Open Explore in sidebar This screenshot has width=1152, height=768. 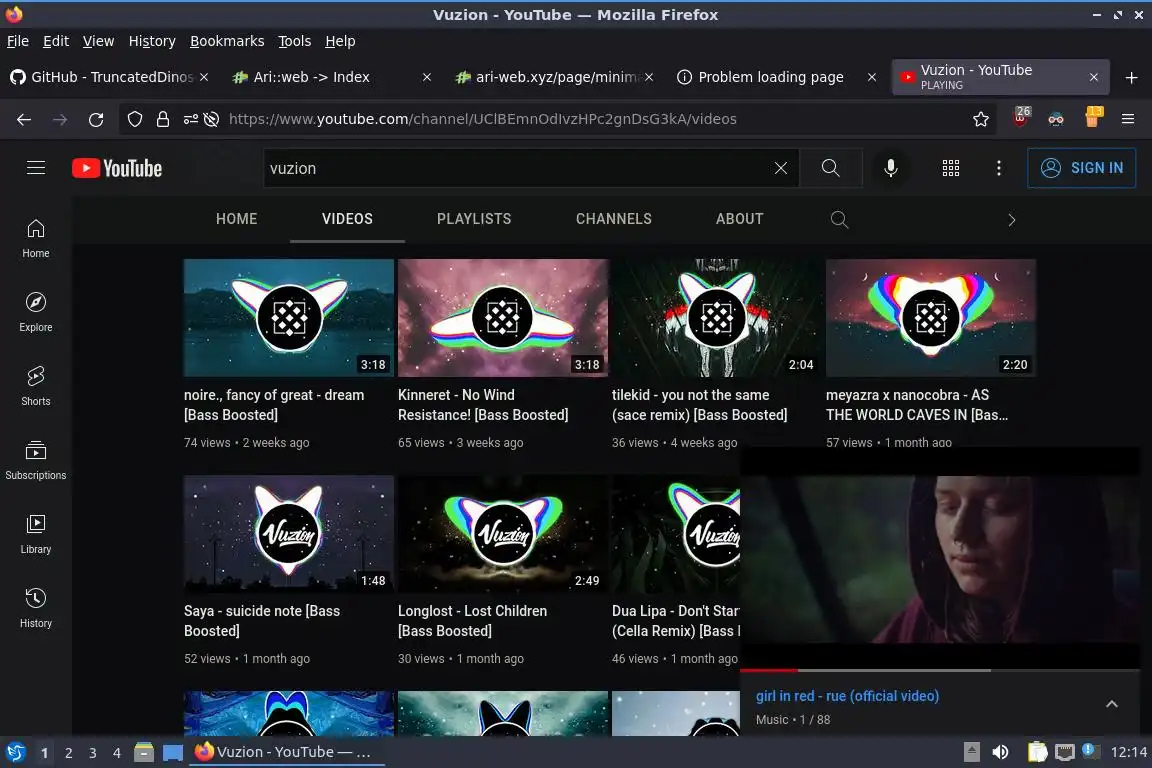(36, 312)
